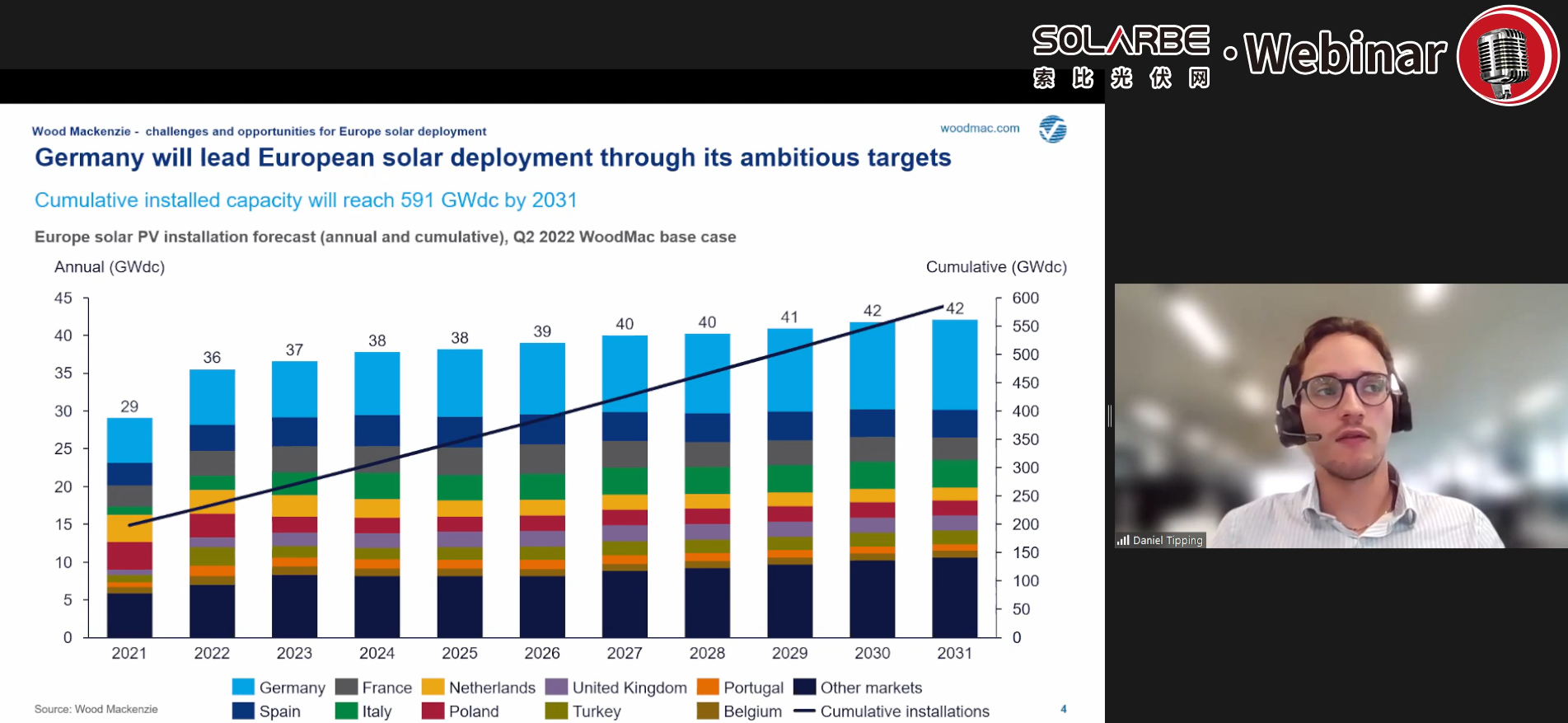
Task: Open the woodmac.com link
Action: (x=980, y=129)
